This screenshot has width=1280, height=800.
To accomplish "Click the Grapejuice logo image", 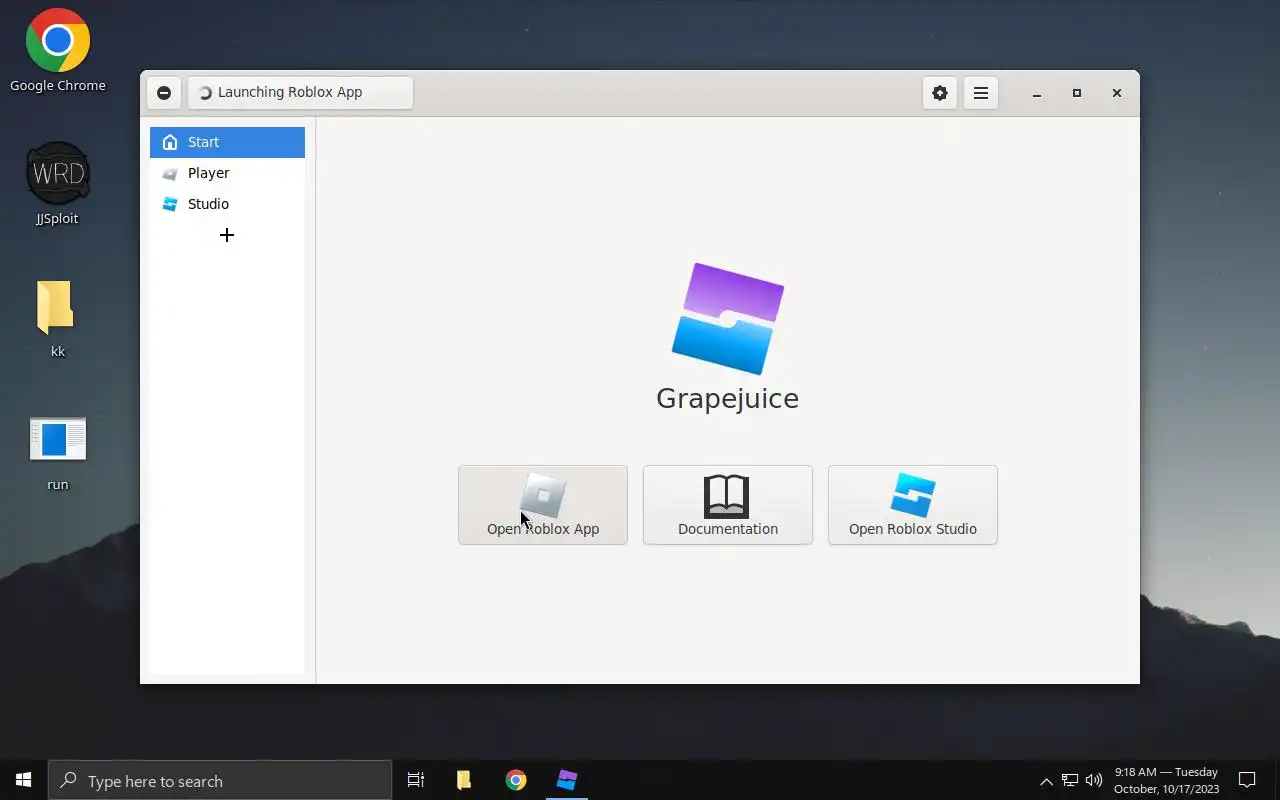I will (728, 319).
